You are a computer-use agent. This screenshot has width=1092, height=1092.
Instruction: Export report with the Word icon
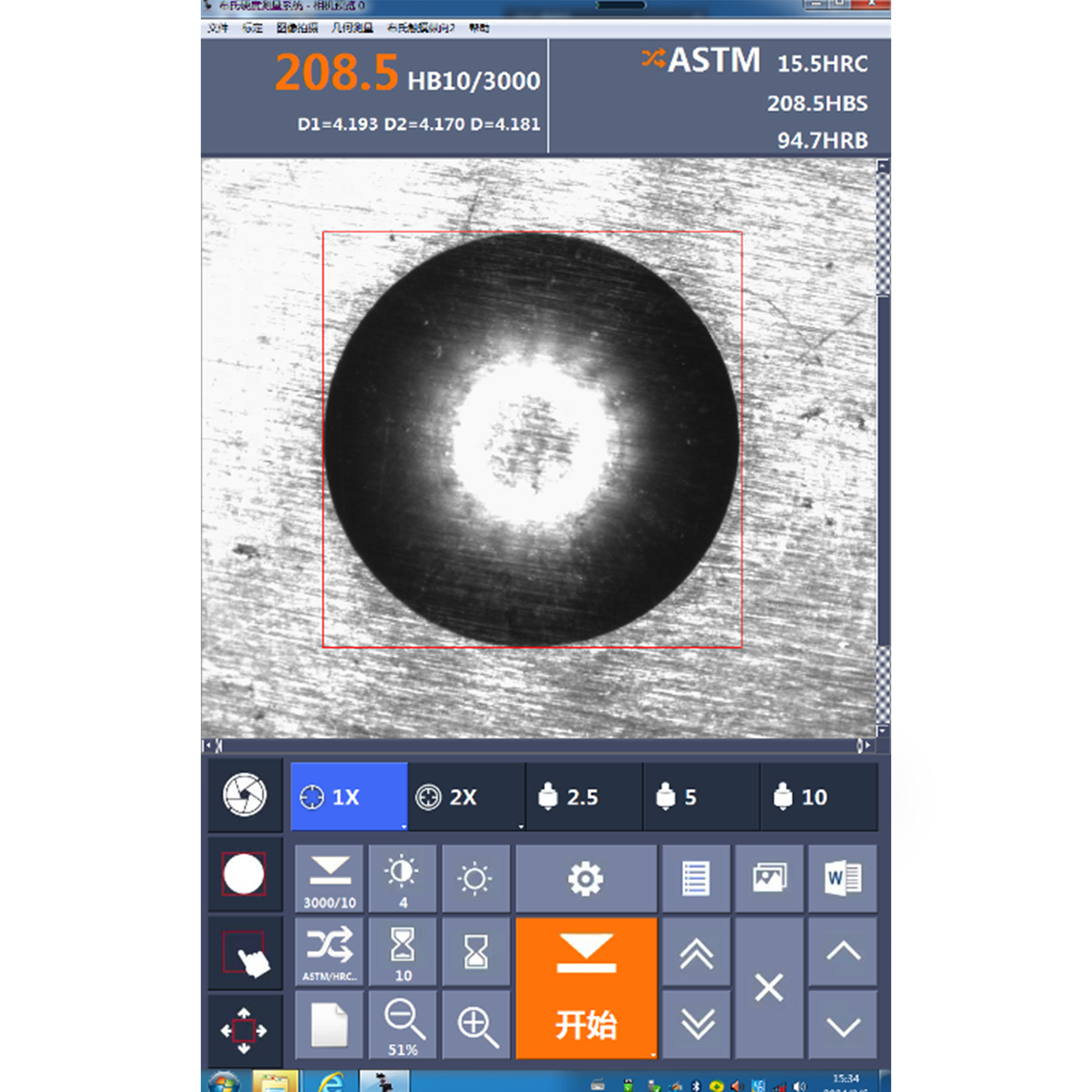842,878
